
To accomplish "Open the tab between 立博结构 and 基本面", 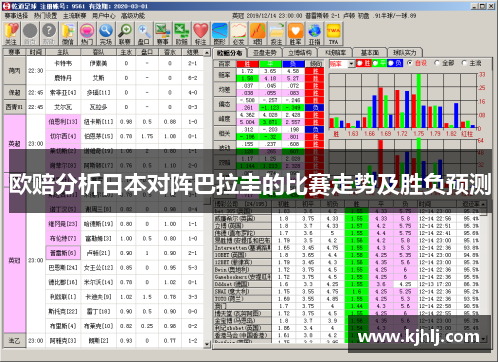I will [x=335, y=53].
